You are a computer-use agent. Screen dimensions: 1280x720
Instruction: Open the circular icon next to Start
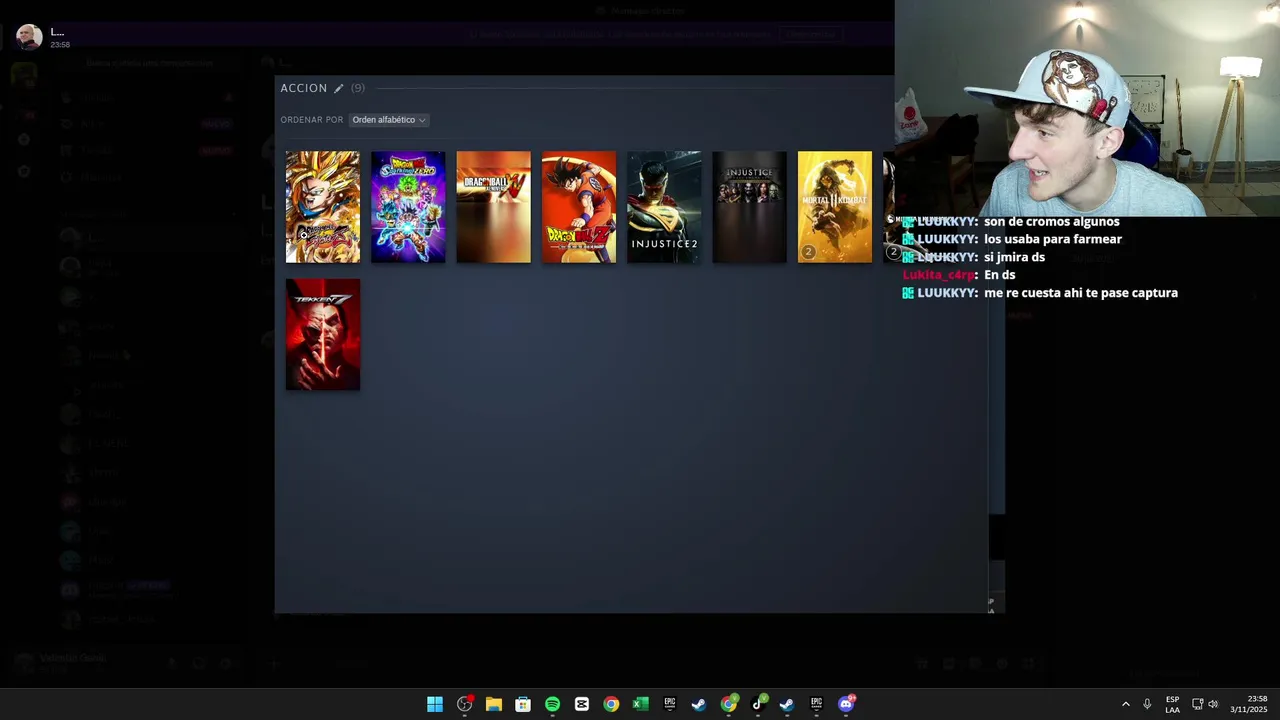point(464,704)
